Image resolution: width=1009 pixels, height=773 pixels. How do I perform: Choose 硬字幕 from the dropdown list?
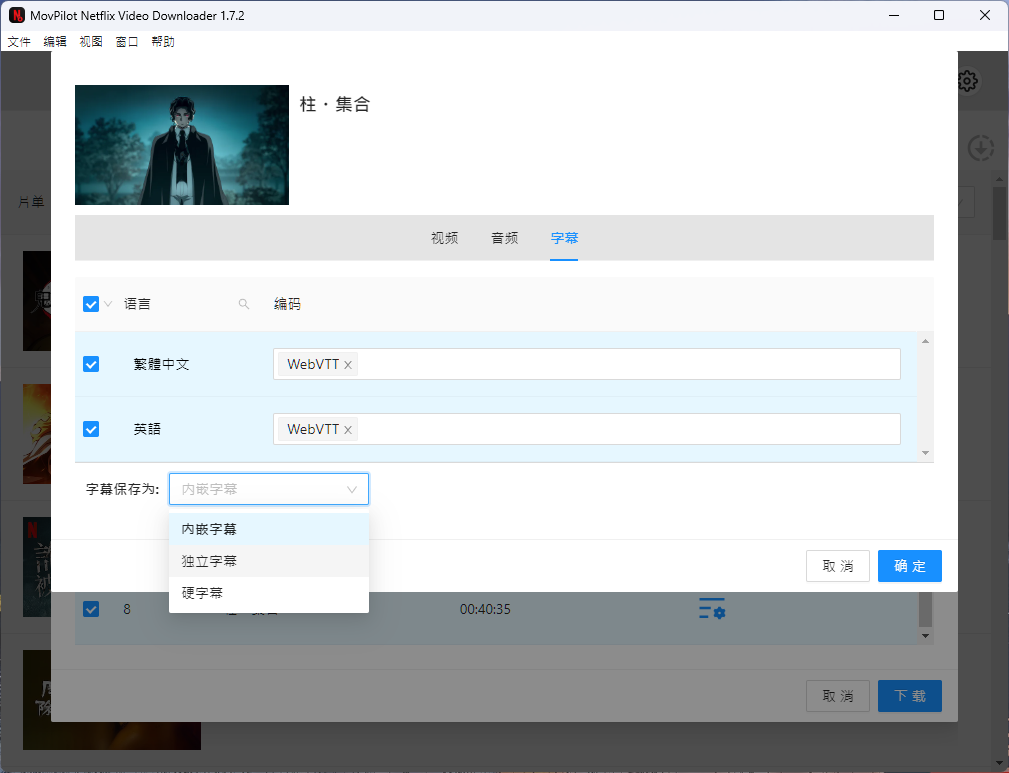click(202, 593)
